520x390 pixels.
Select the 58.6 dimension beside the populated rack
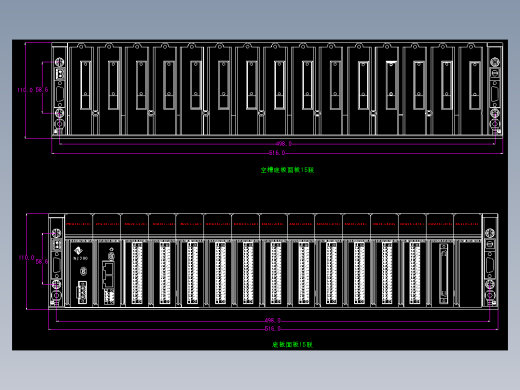tap(42, 262)
